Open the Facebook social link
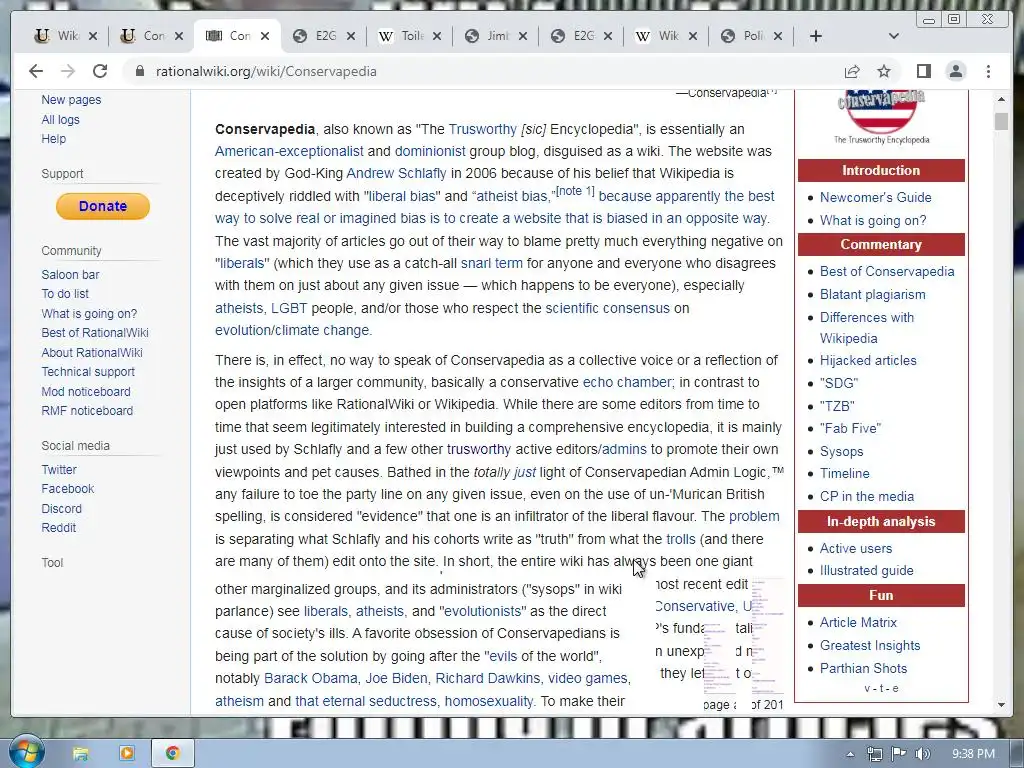 tap(67, 488)
